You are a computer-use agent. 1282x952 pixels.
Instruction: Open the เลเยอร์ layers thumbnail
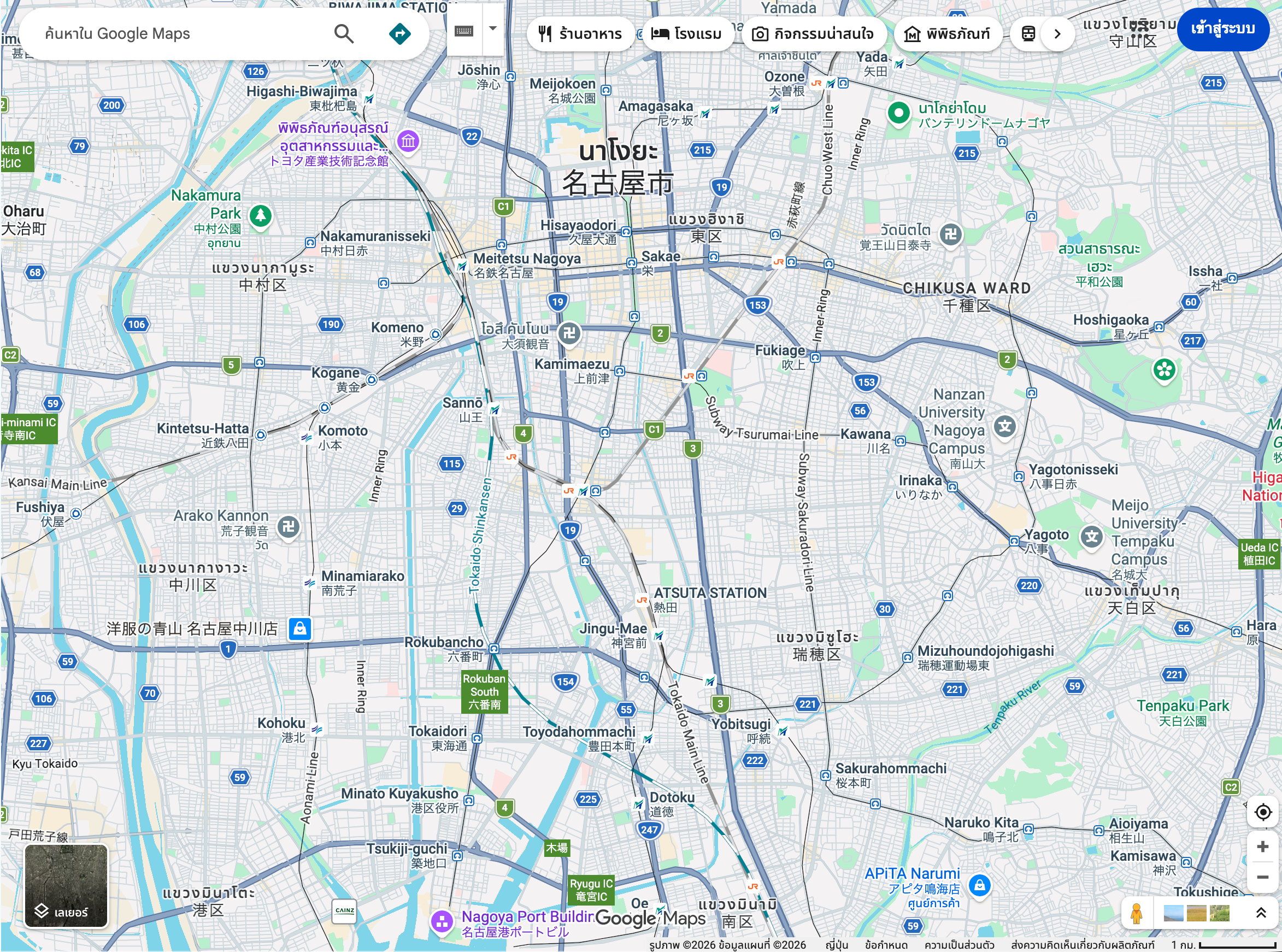coord(66,886)
